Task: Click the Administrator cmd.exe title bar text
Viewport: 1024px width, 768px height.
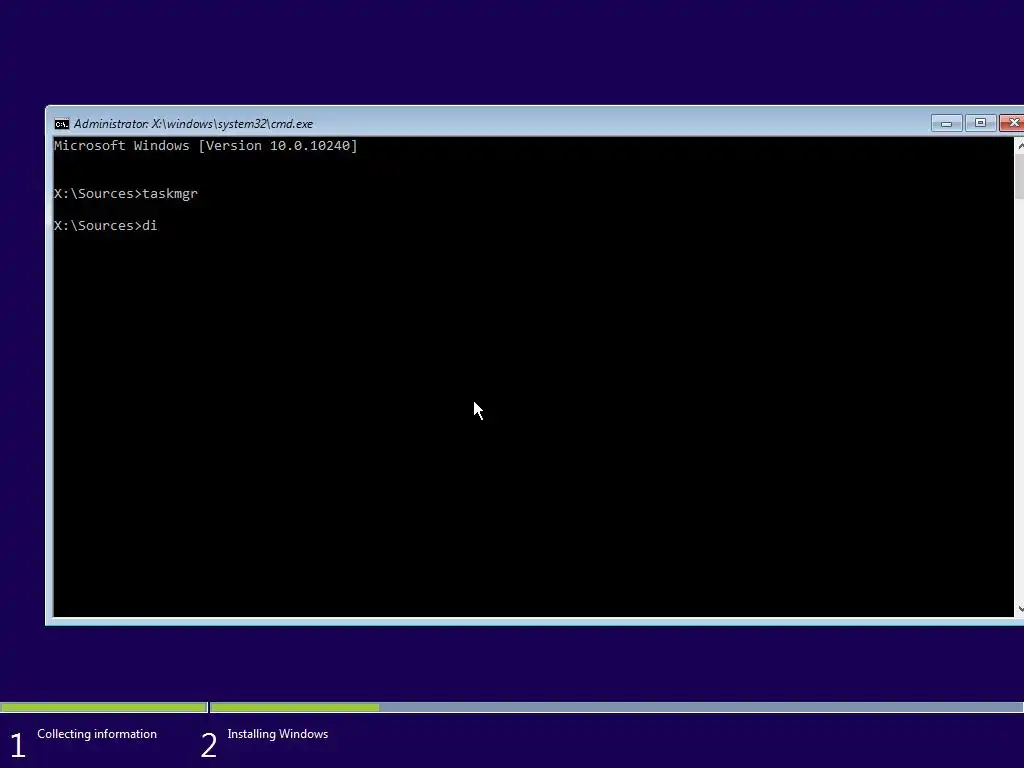Action: point(193,123)
